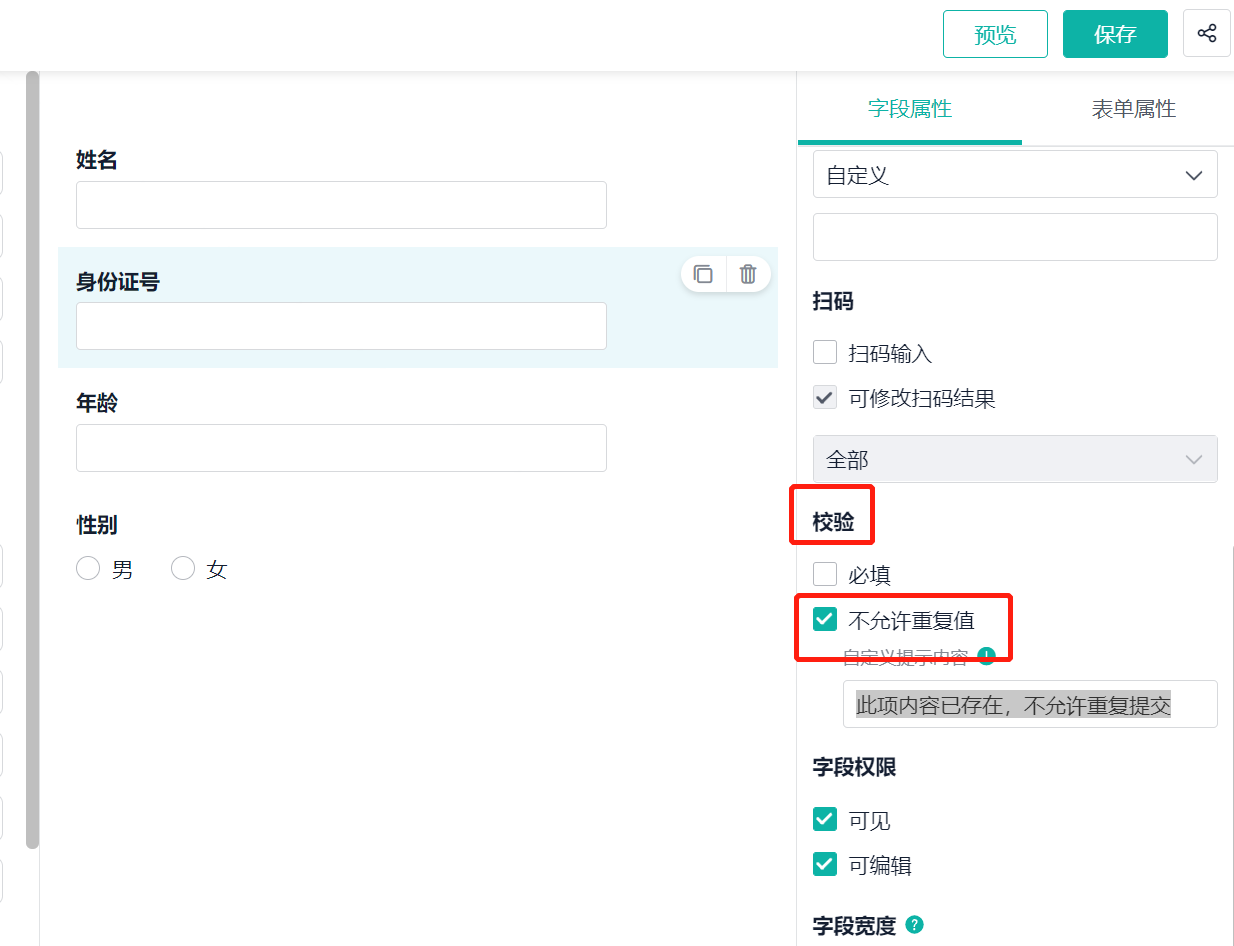Uncheck 不允许重复值 checkbox

825,620
